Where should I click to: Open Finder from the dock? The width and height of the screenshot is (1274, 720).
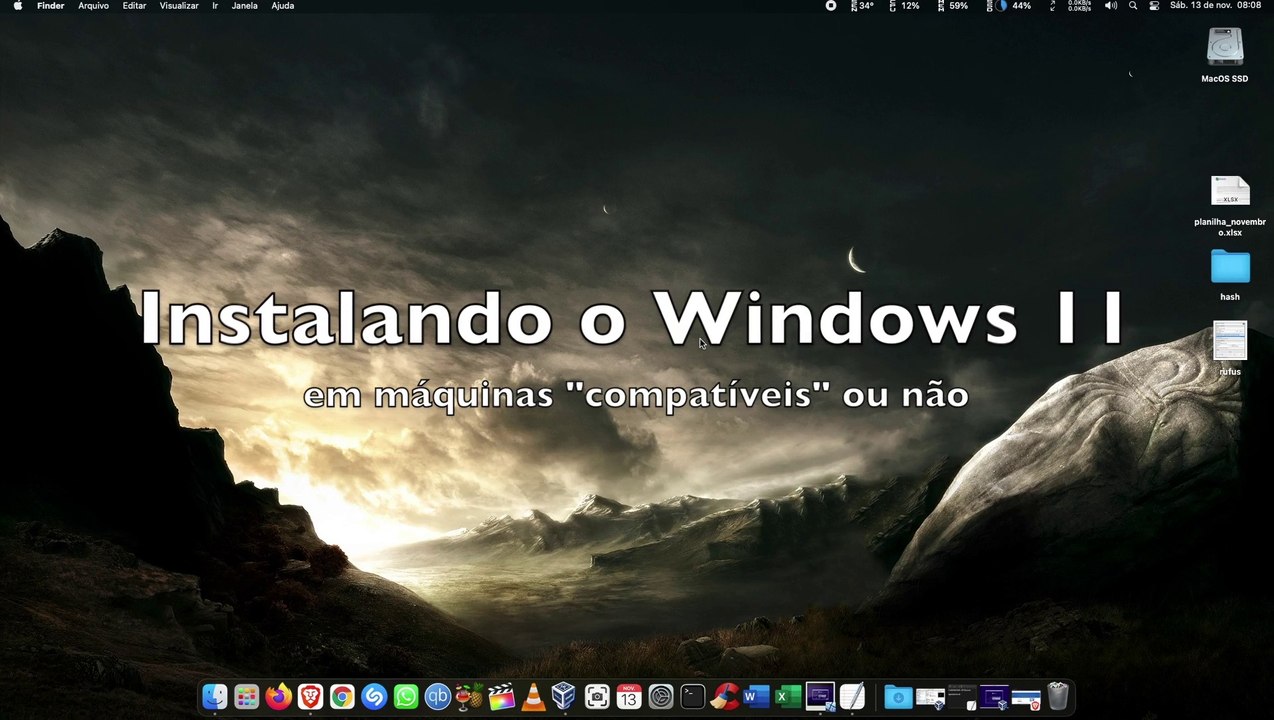[x=214, y=696]
